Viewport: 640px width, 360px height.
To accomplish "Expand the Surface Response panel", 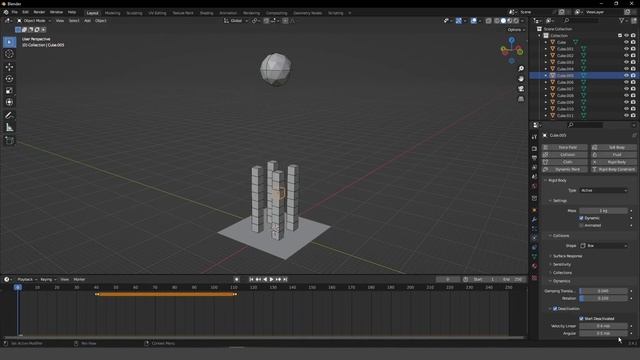I will pos(567,256).
